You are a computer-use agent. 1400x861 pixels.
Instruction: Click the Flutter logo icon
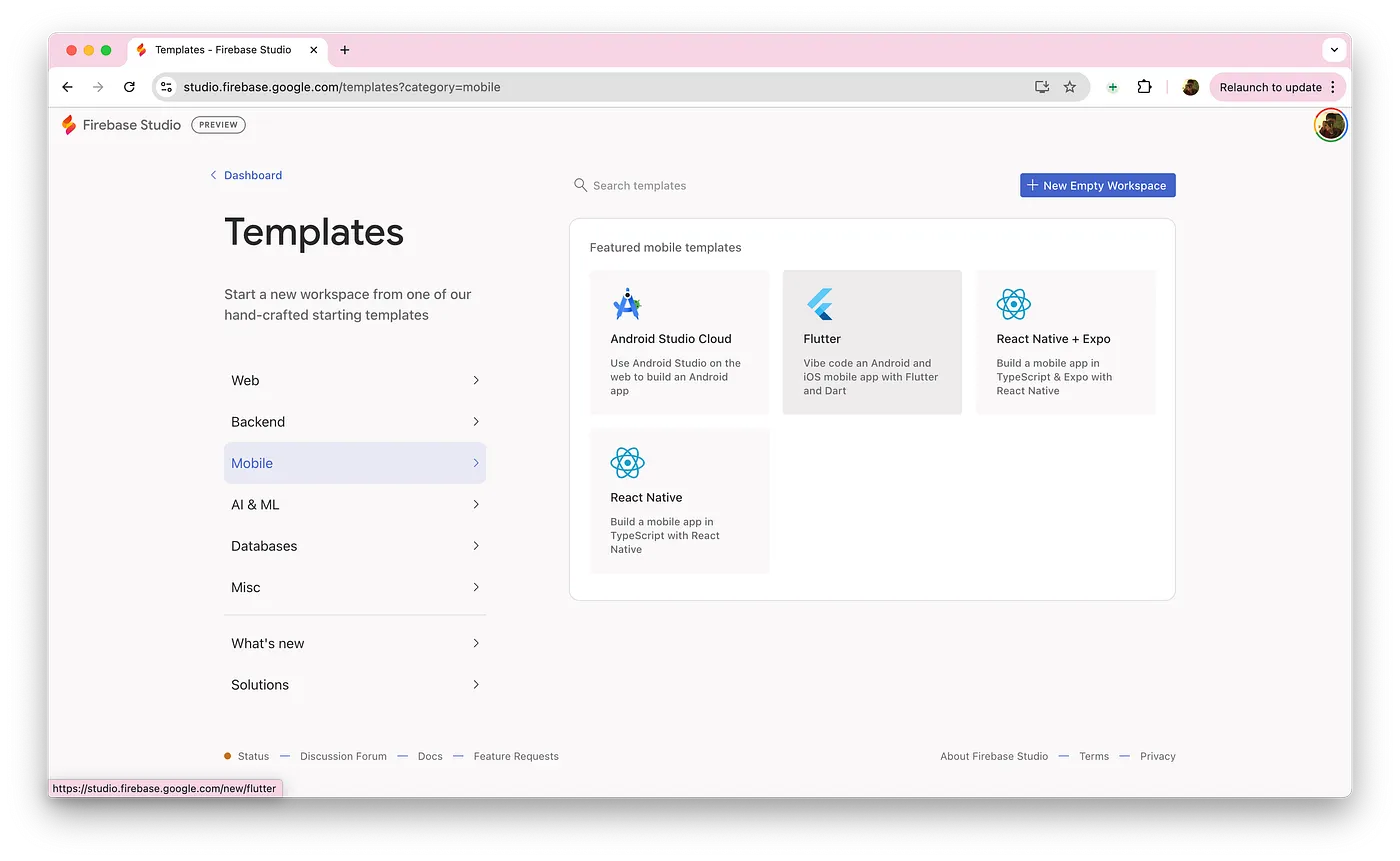click(x=819, y=304)
